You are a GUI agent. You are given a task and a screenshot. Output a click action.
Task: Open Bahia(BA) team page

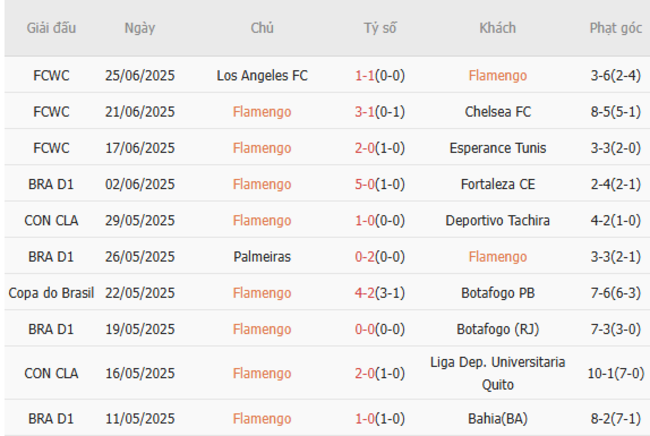[x=497, y=416]
